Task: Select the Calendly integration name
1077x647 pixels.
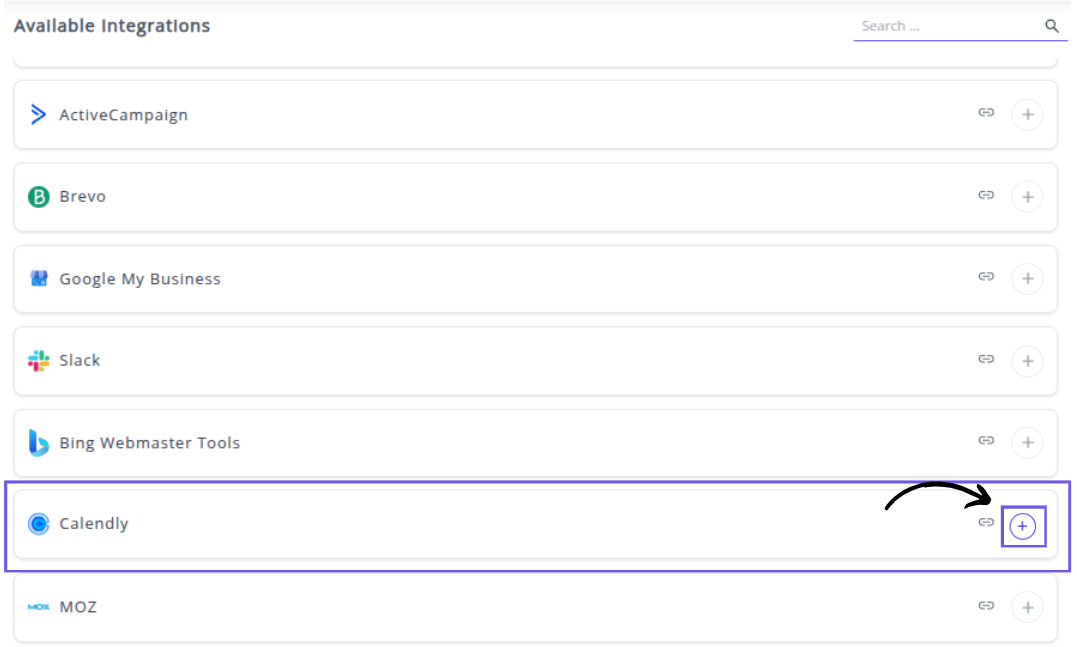Action: tap(94, 524)
